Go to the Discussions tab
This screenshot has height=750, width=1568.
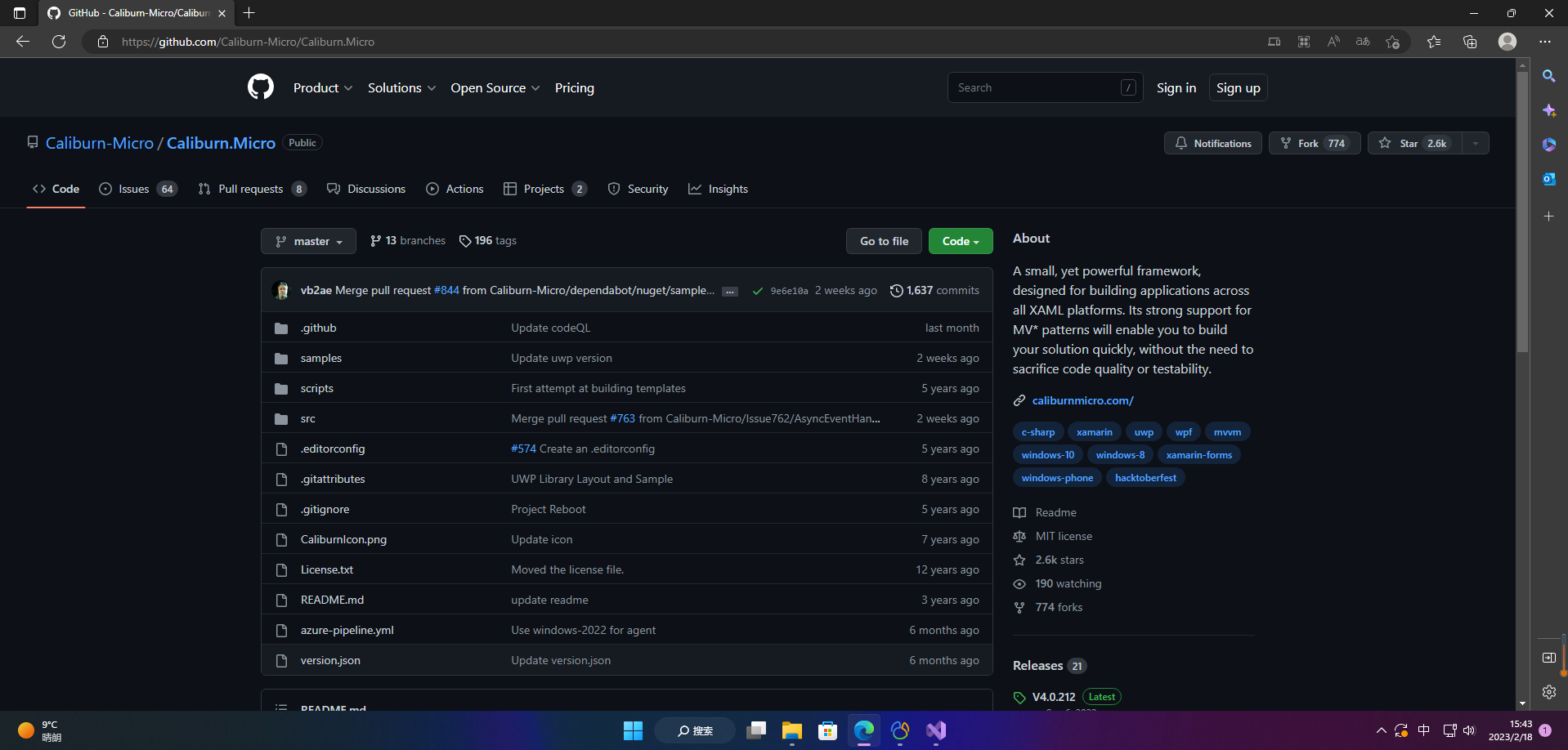click(366, 189)
